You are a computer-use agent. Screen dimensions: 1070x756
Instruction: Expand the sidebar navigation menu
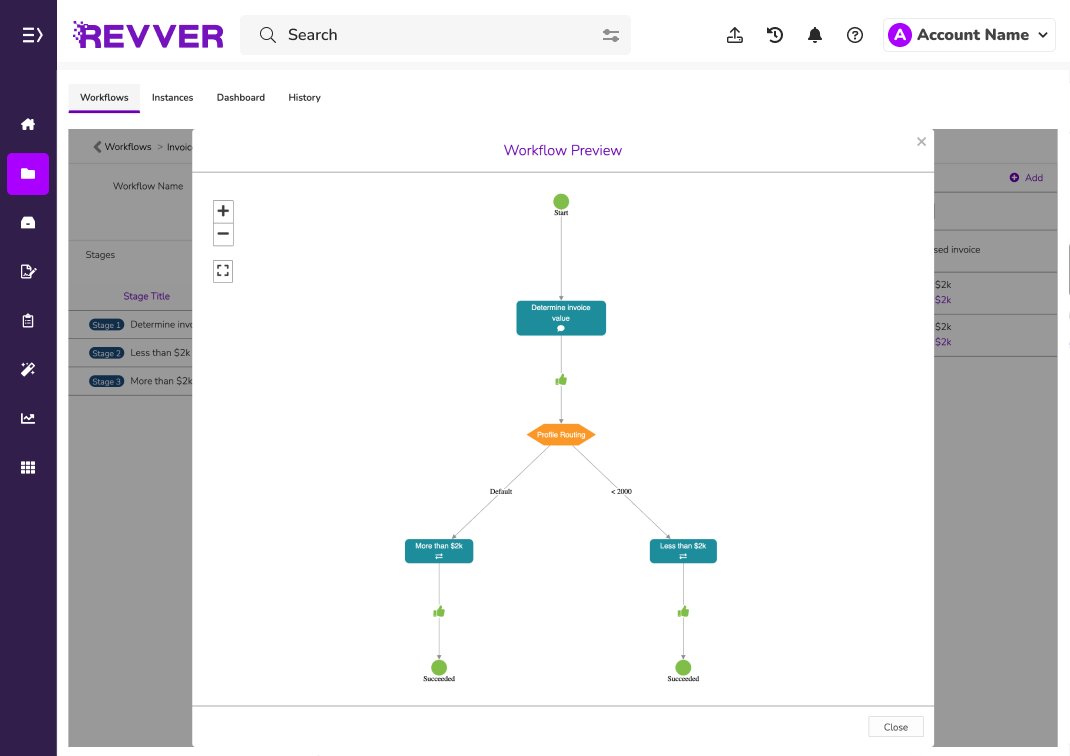point(32,34)
